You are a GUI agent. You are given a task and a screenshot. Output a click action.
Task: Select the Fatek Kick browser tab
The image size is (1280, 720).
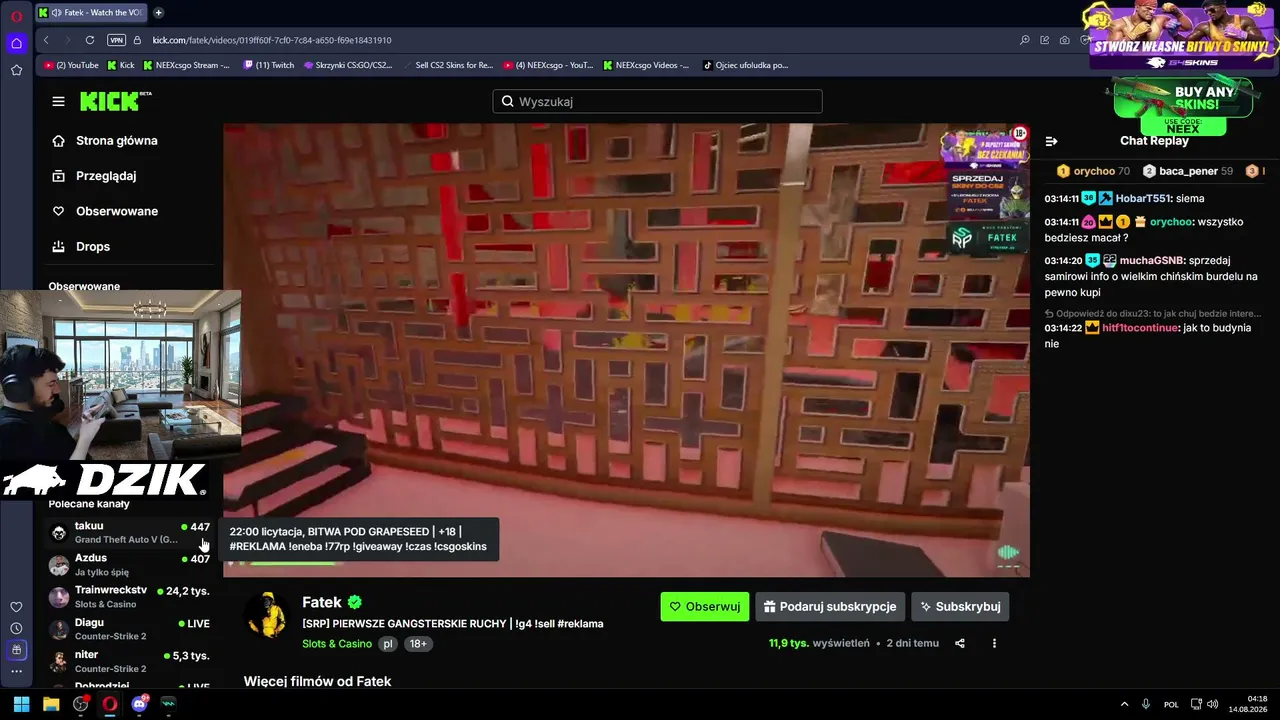pyautogui.click(x=92, y=13)
